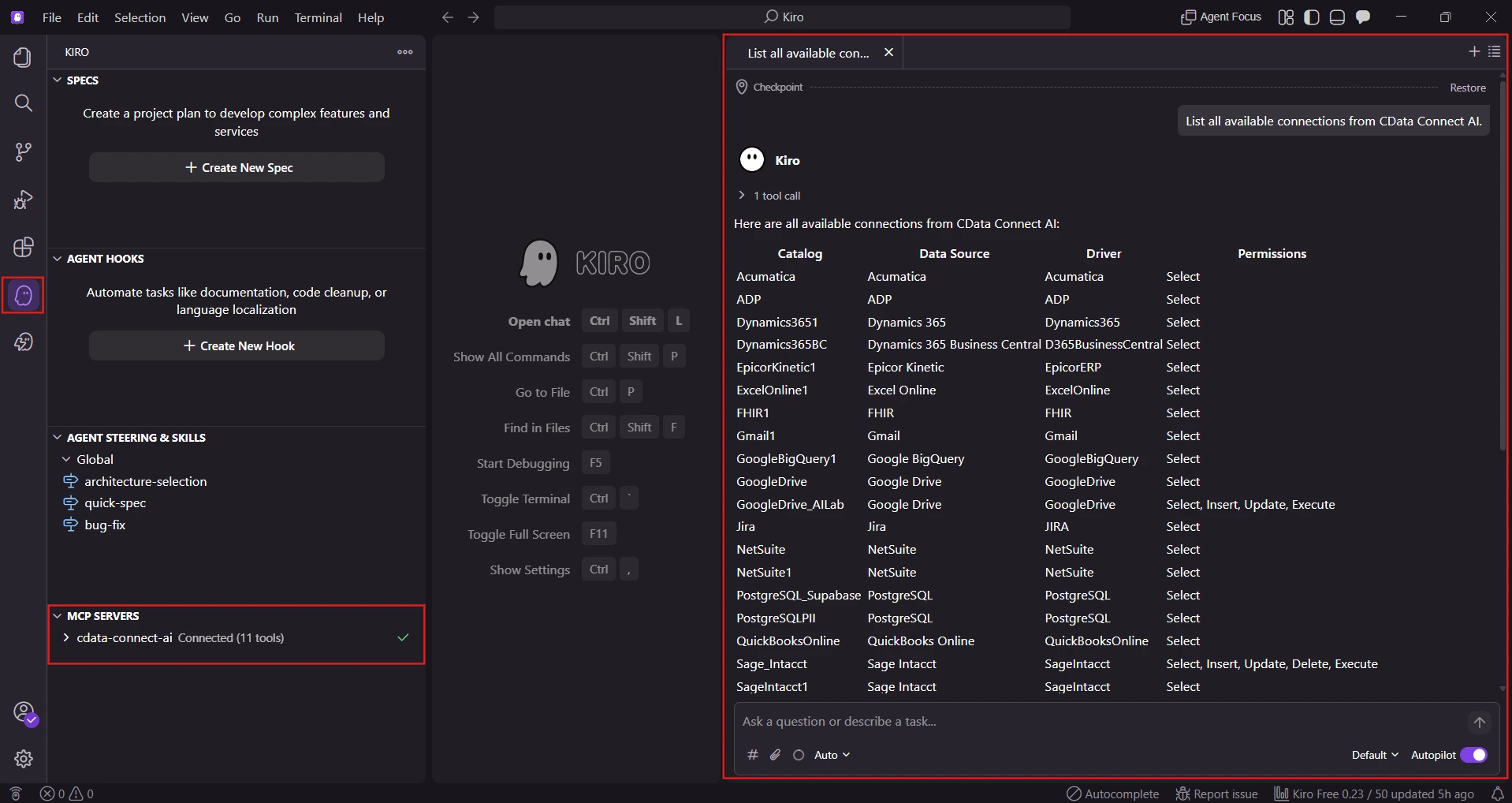The image size is (1512, 803).
Task: Open the Selection menu
Action: [x=140, y=17]
